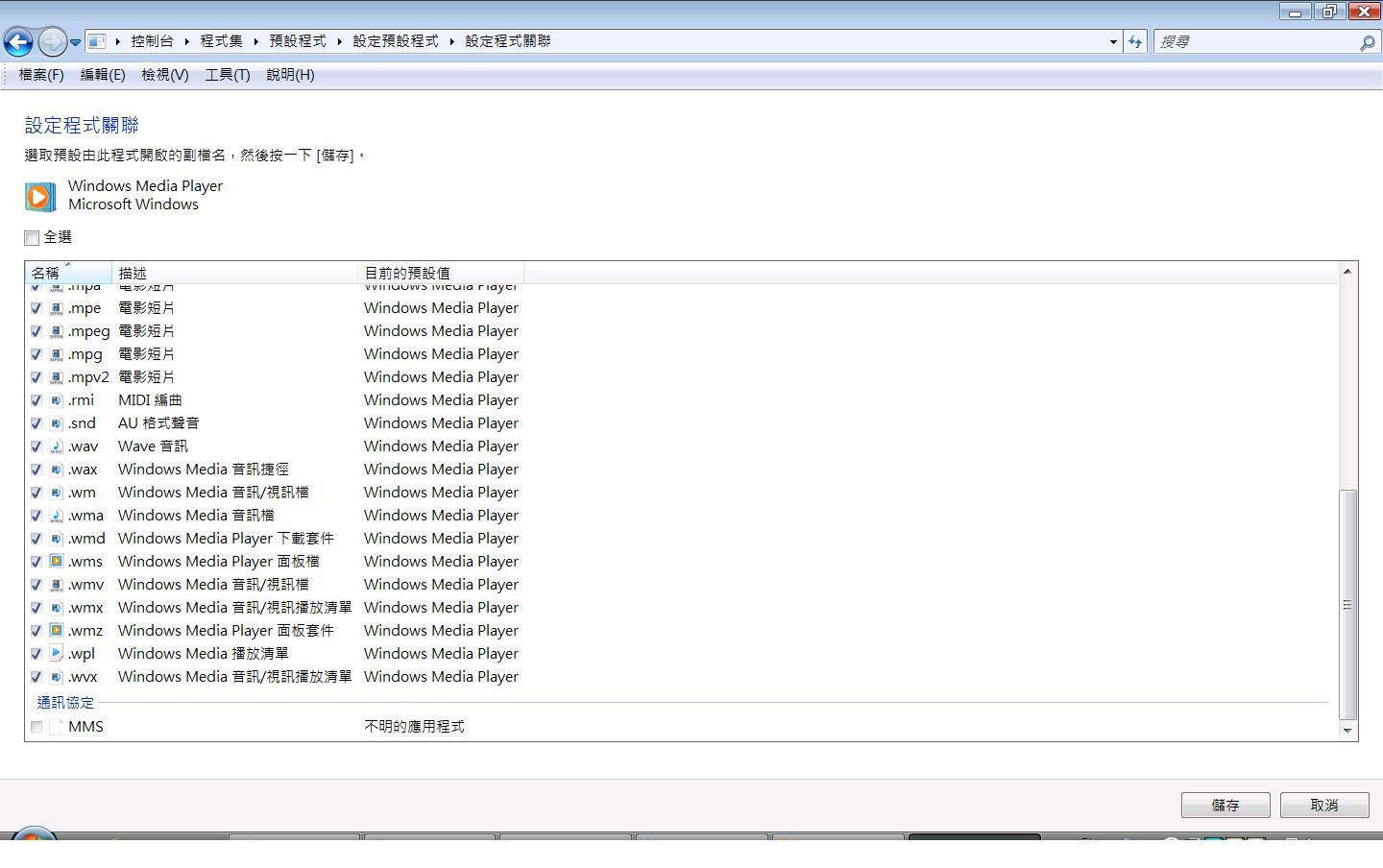The height and width of the screenshot is (868, 1383).
Task: Navigate to 控制台 breadcrumb
Action: (x=153, y=41)
